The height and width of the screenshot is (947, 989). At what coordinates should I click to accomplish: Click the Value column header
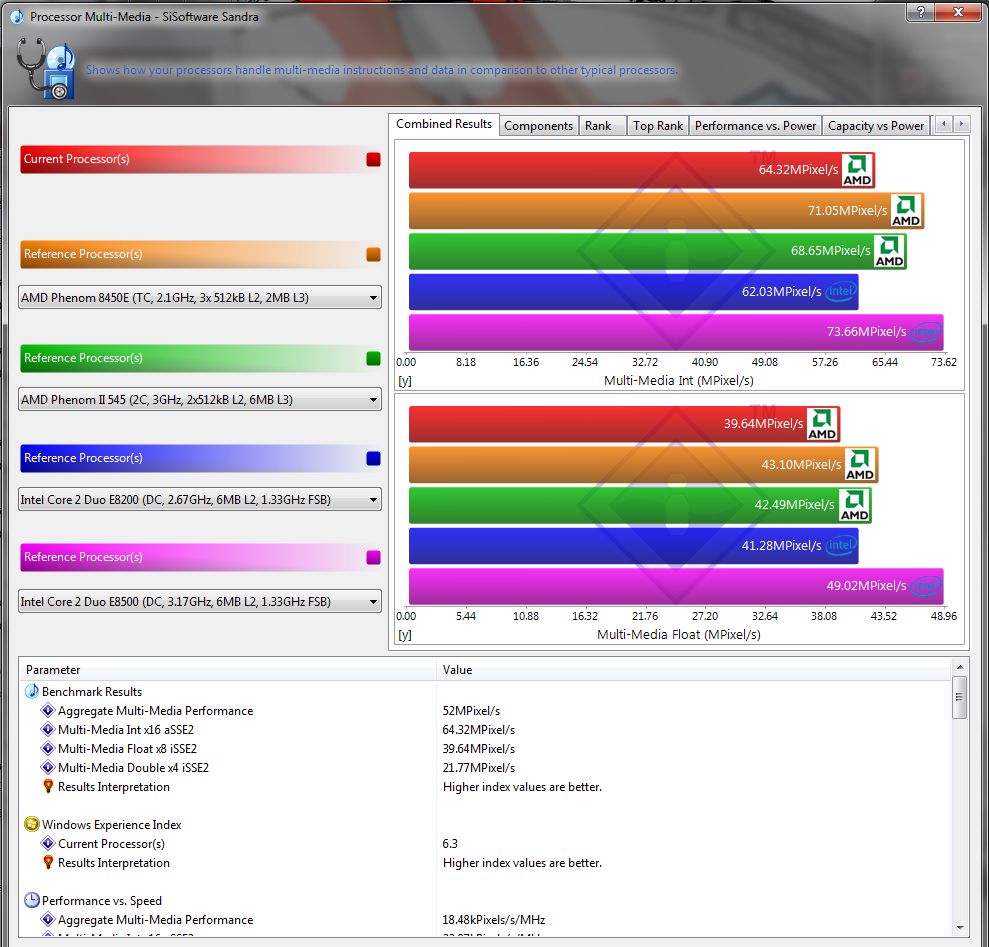click(694, 669)
